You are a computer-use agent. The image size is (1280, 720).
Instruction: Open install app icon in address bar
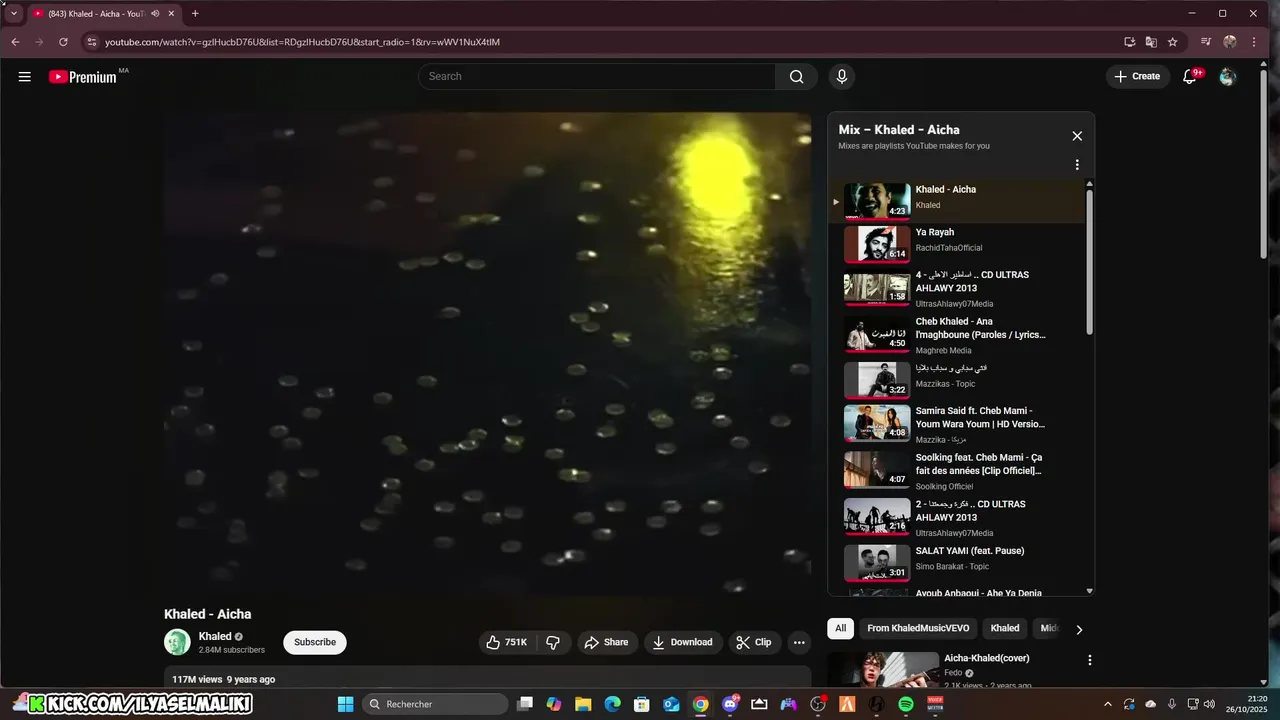click(x=1129, y=42)
